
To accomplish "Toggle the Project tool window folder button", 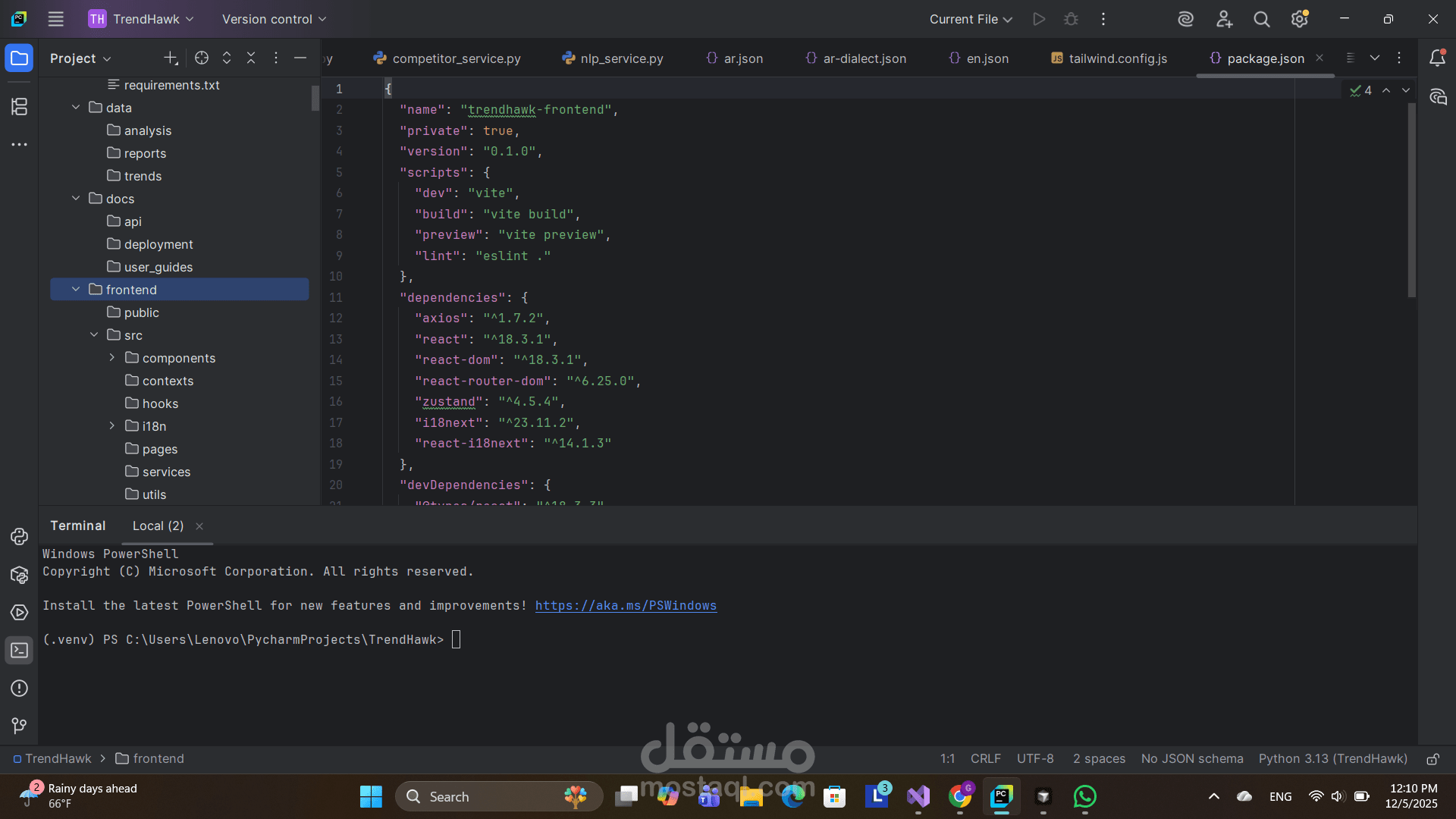I will coord(19,58).
